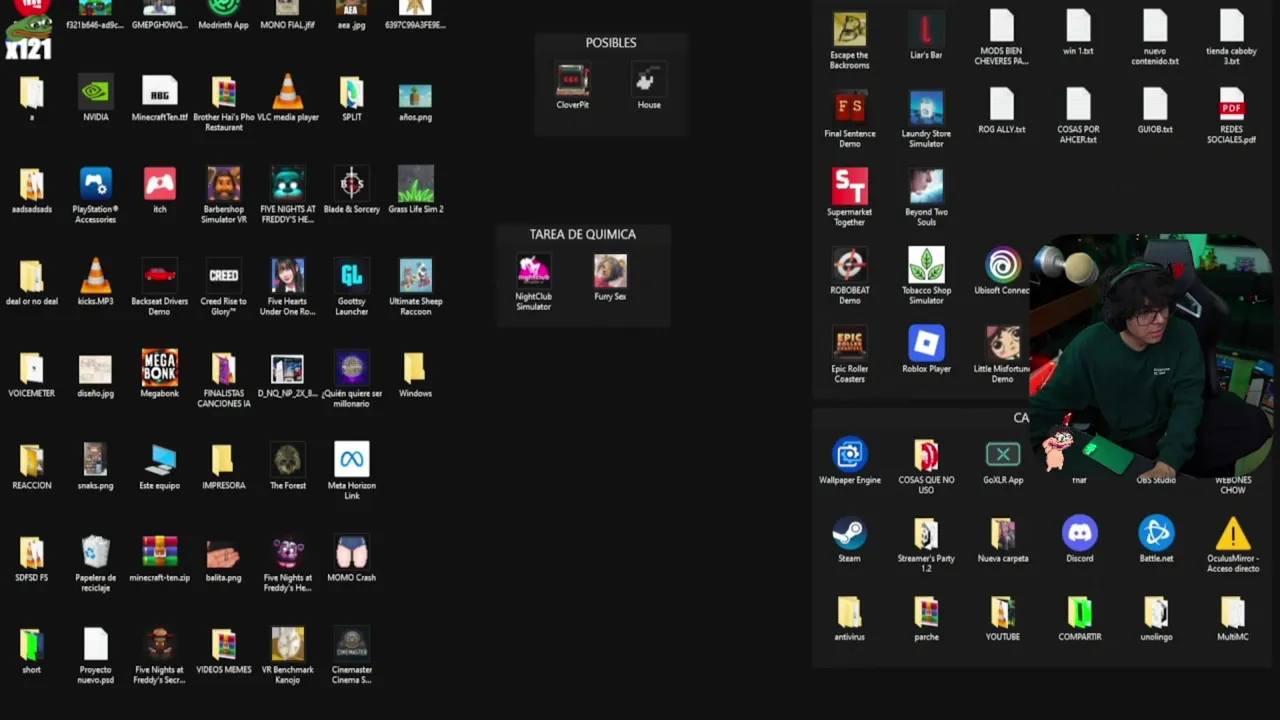Open Blade & Sorcery shortcut

(x=352, y=185)
